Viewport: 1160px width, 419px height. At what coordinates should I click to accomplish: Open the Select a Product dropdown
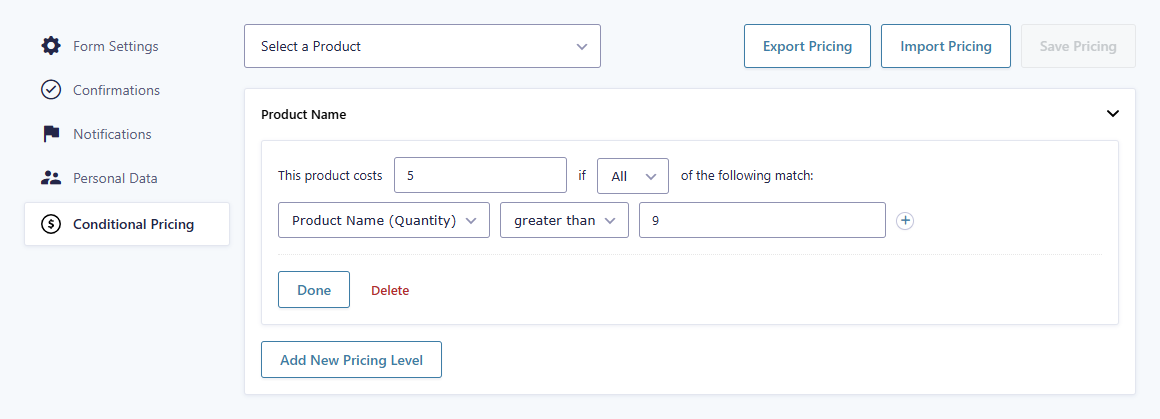point(422,46)
